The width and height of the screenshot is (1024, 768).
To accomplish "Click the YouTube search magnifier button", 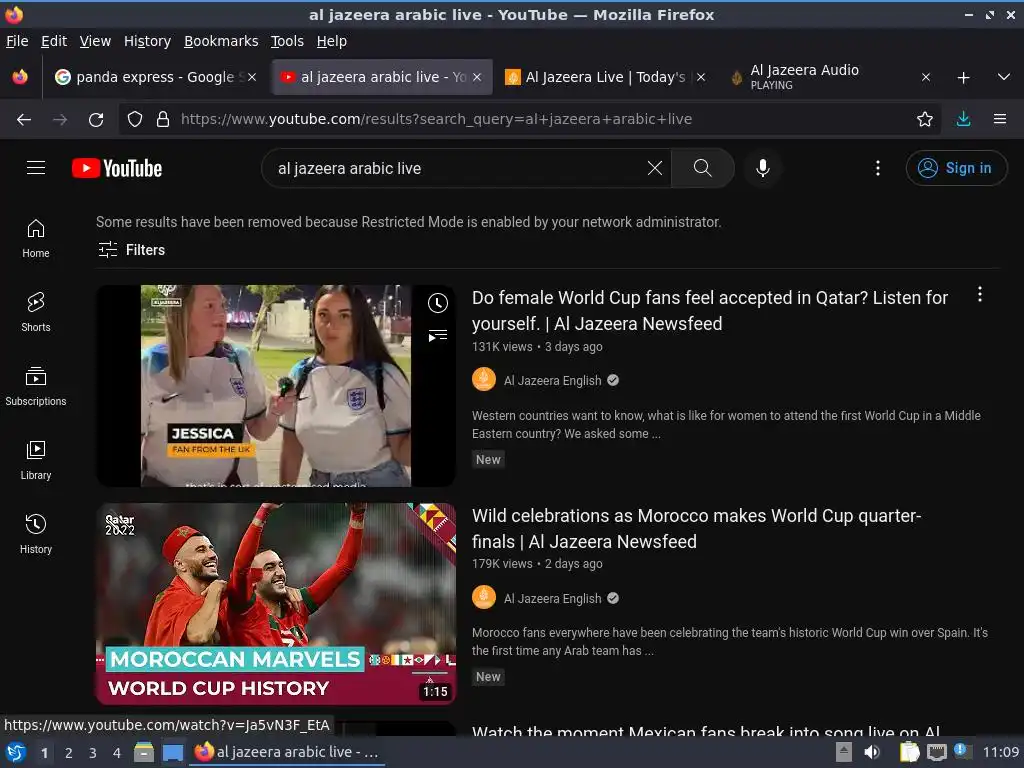I will (702, 168).
